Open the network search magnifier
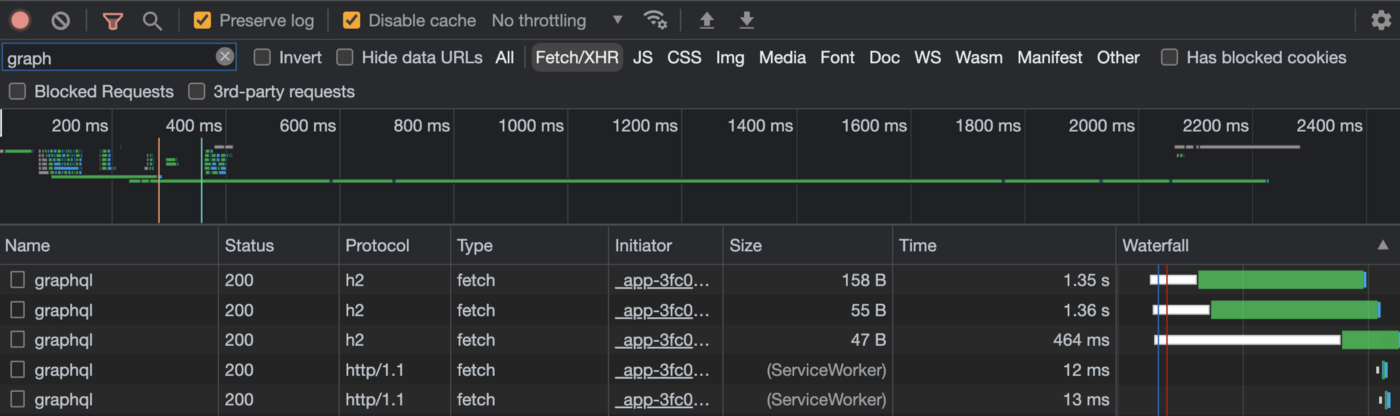Viewport: 1400px width, 416px height. [152, 20]
